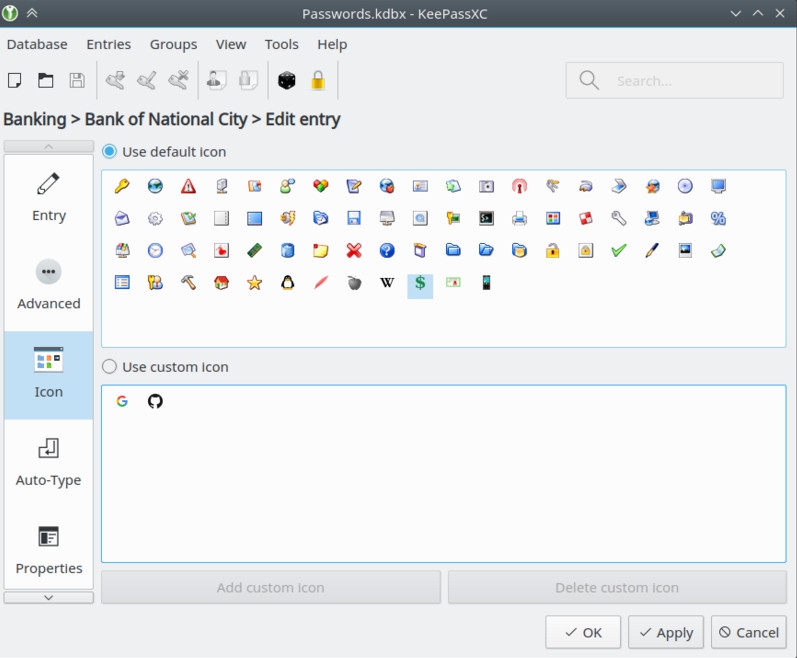Click the KeePassXC logo in titlebar
This screenshot has height=658, width=797.
tap(10, 13)
